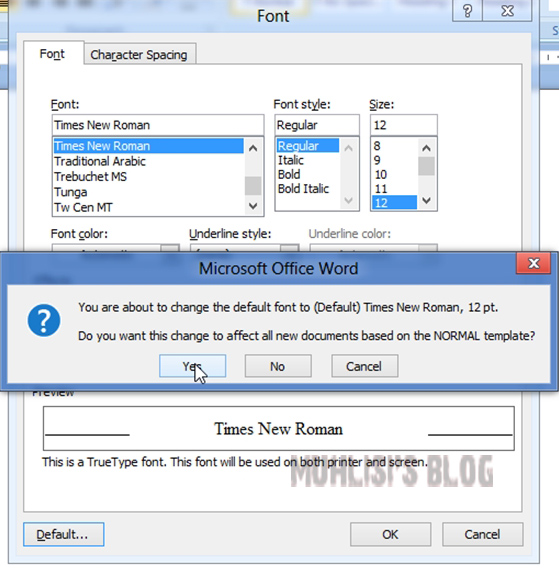
Task: Click Yes in the Word confirmation dialog
Action: tap(192, 366)
